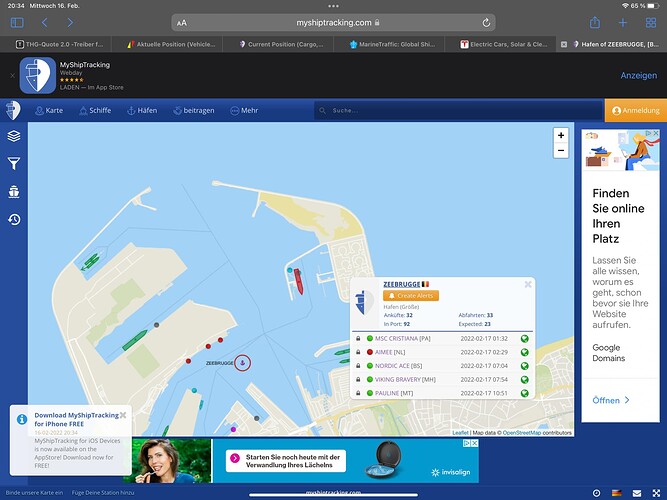
Task: Open PAULINE vessel link
Action: pos(387,393)
